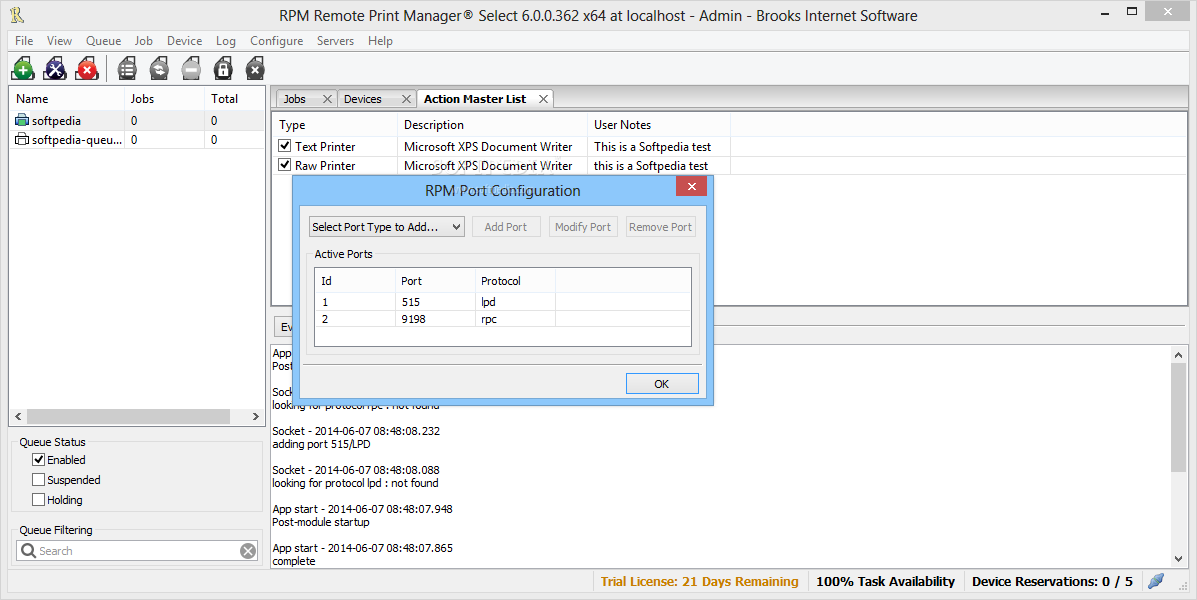This screenshot has height=600, width=1197.
Task: Click the log panel scroll down arrow
Action: point(1178,559)
